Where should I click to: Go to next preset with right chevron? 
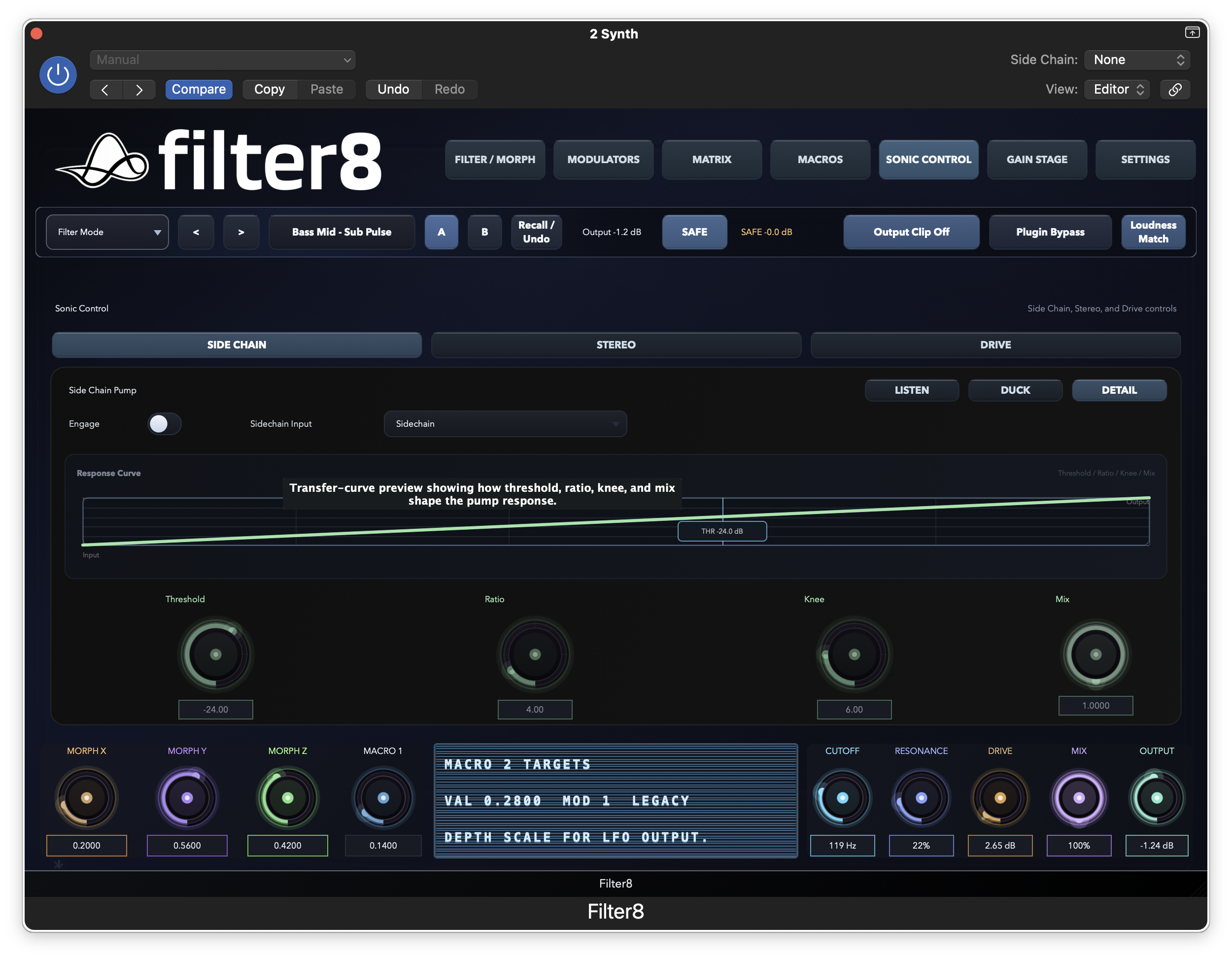tap(139, 90)
